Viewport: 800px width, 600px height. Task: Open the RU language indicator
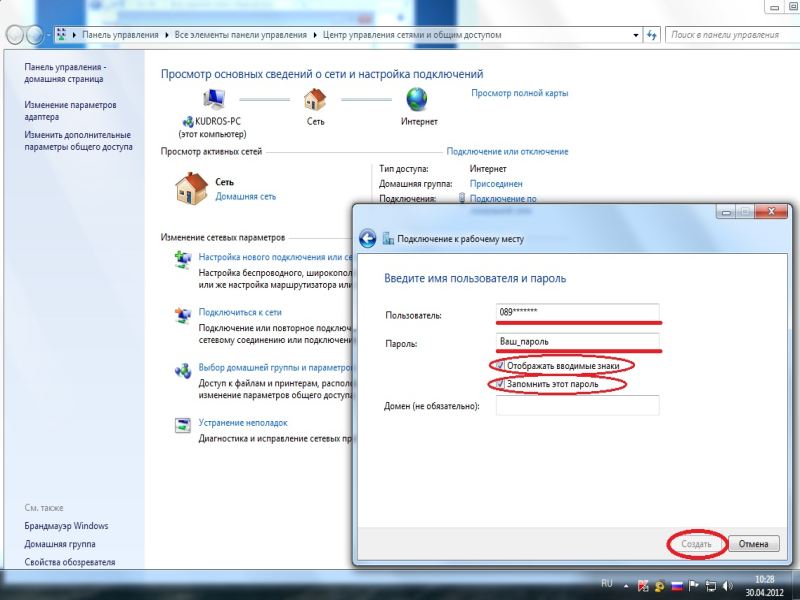pyautogui.click(x=606, y=583)
